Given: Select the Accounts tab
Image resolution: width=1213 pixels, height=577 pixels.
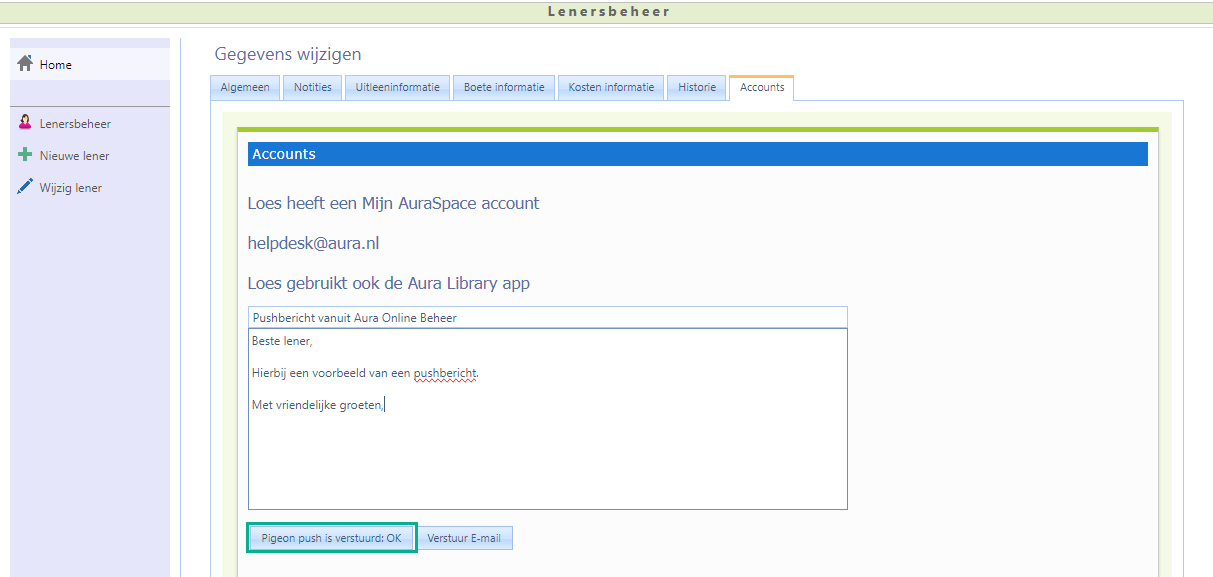Looking at the screenshot, I should [x=761, y=88].
